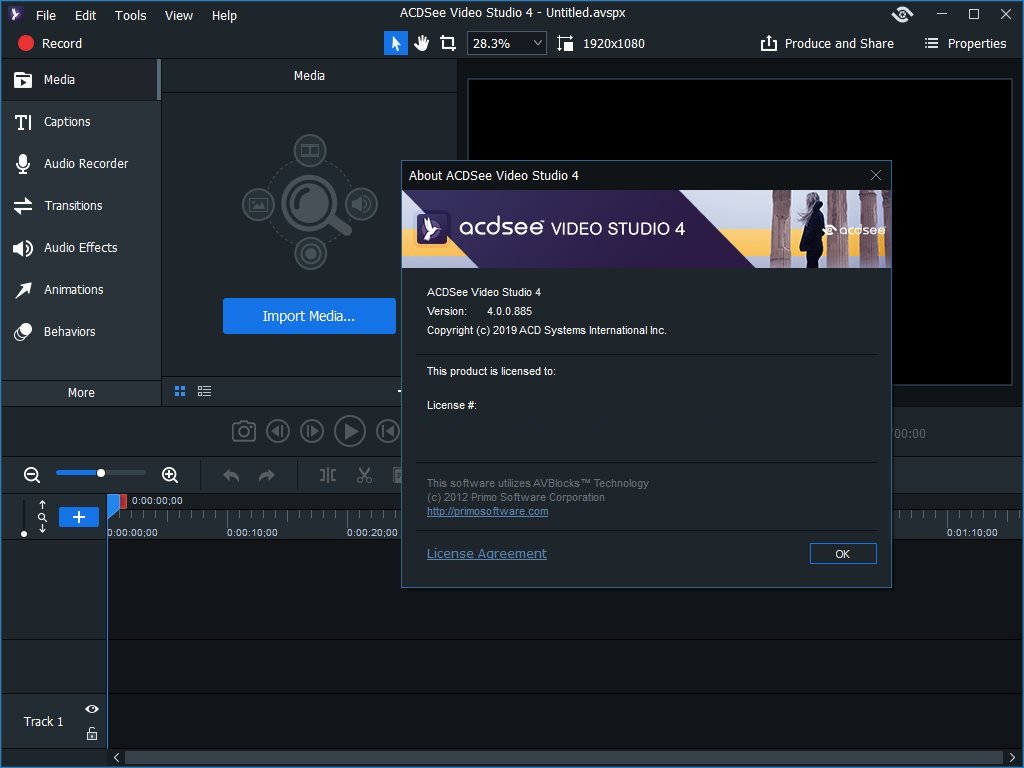
Task: Redo the last action
Action: point(266,475)
